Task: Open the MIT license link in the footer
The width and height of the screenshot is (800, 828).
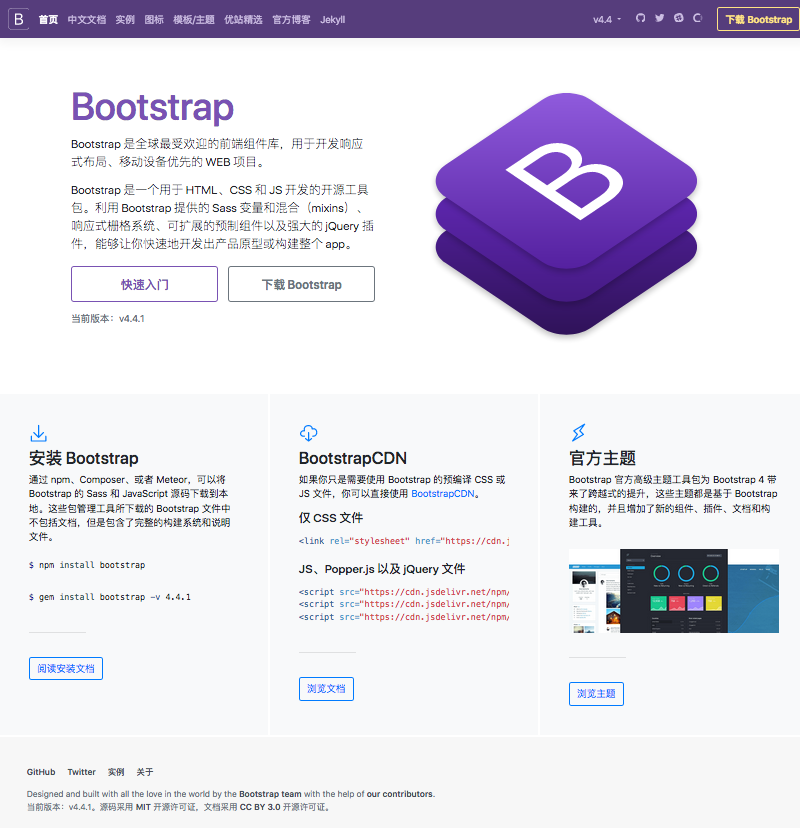Action: coord(143,807)
